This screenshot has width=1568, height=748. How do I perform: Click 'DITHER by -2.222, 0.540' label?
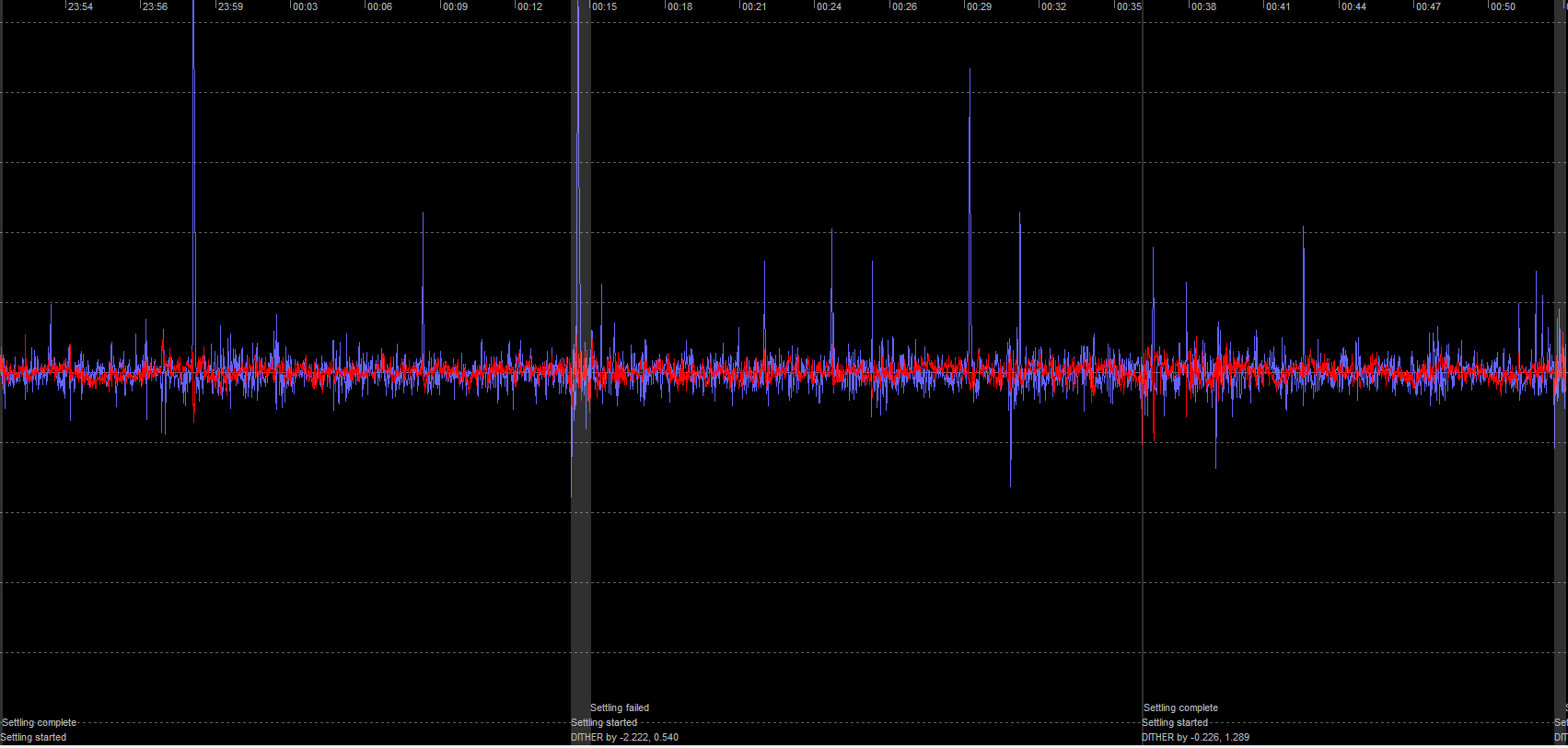tap(625, 737)
